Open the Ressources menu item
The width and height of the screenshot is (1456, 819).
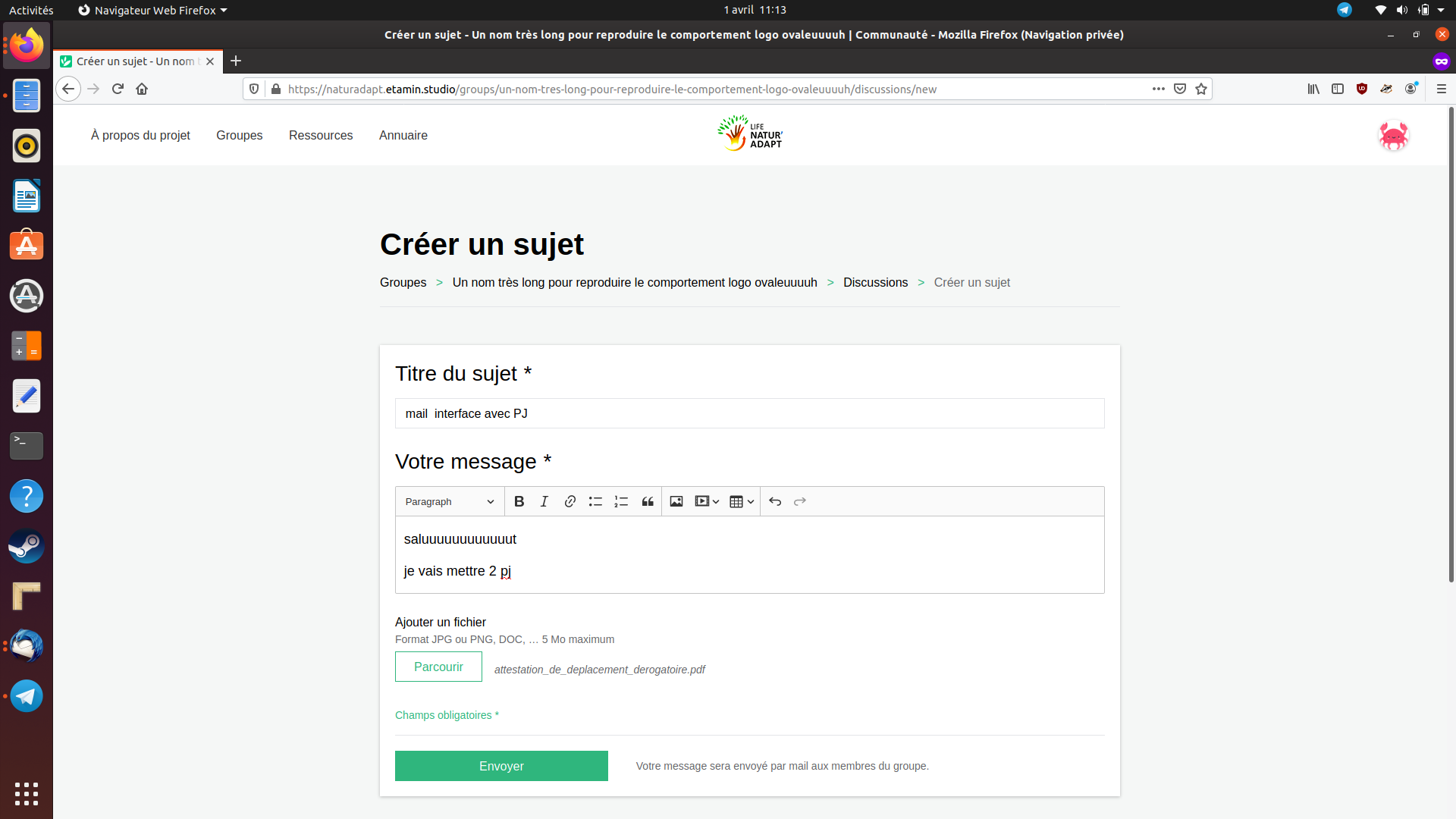(x=320, y=135)
